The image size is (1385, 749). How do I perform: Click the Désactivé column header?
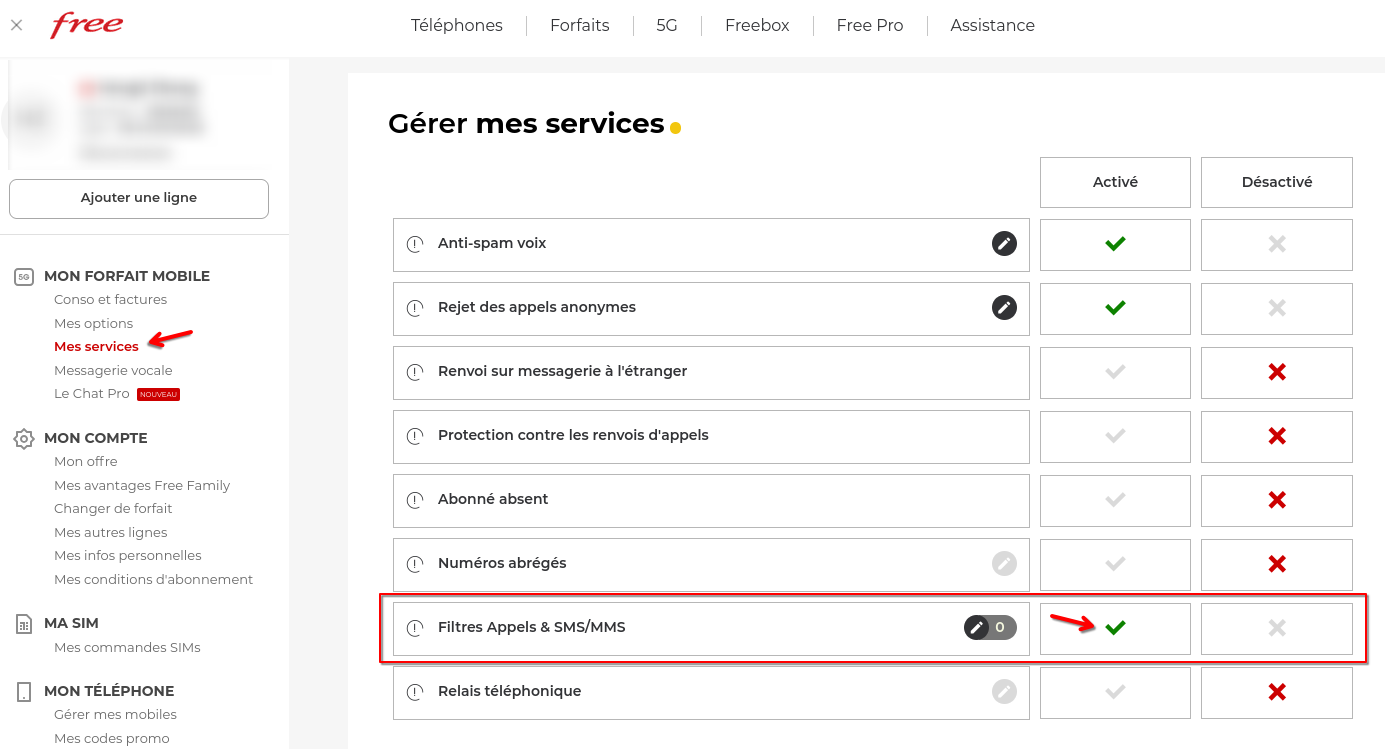[1277, 182]
